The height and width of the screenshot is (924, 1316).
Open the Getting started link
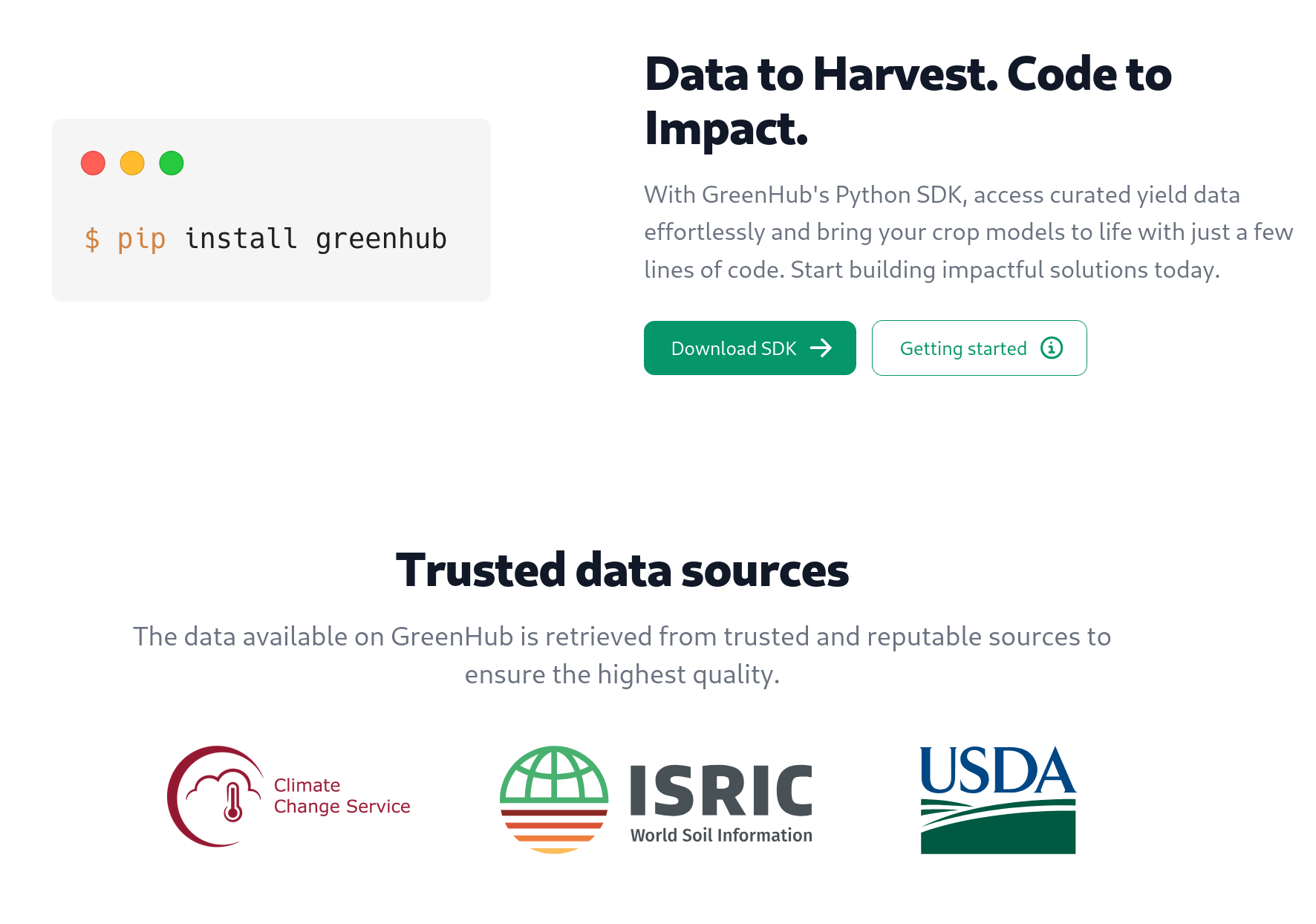979,348
